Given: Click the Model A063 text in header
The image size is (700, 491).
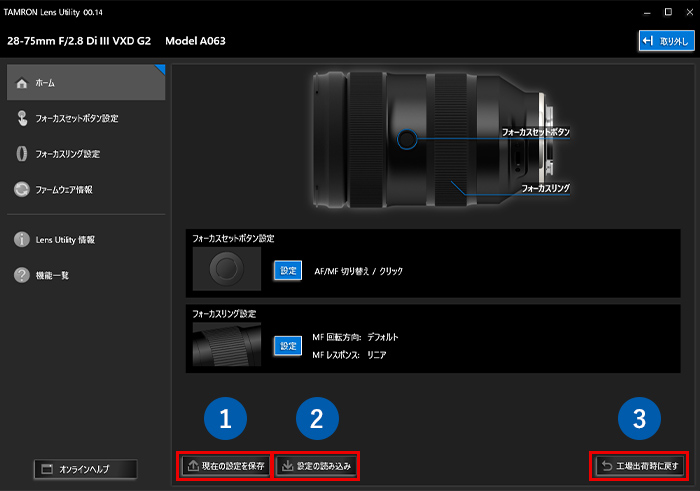Looking at the screenshot, I should coord(195,41).
